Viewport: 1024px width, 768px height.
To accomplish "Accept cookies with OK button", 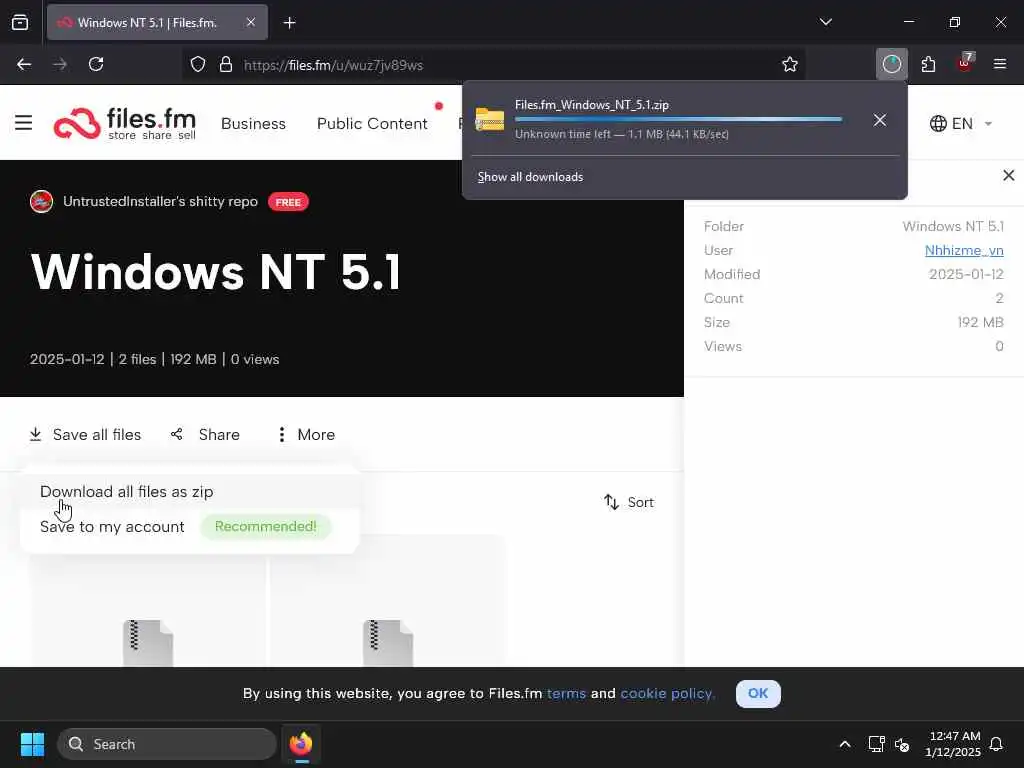I will click(758, 694).
